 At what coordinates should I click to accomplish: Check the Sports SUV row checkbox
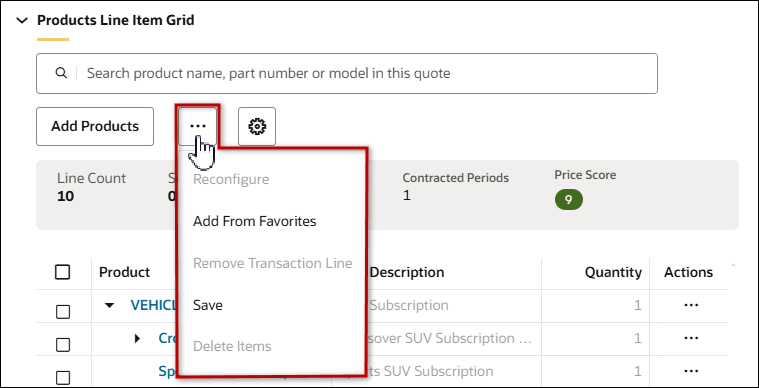coord(62,378)
